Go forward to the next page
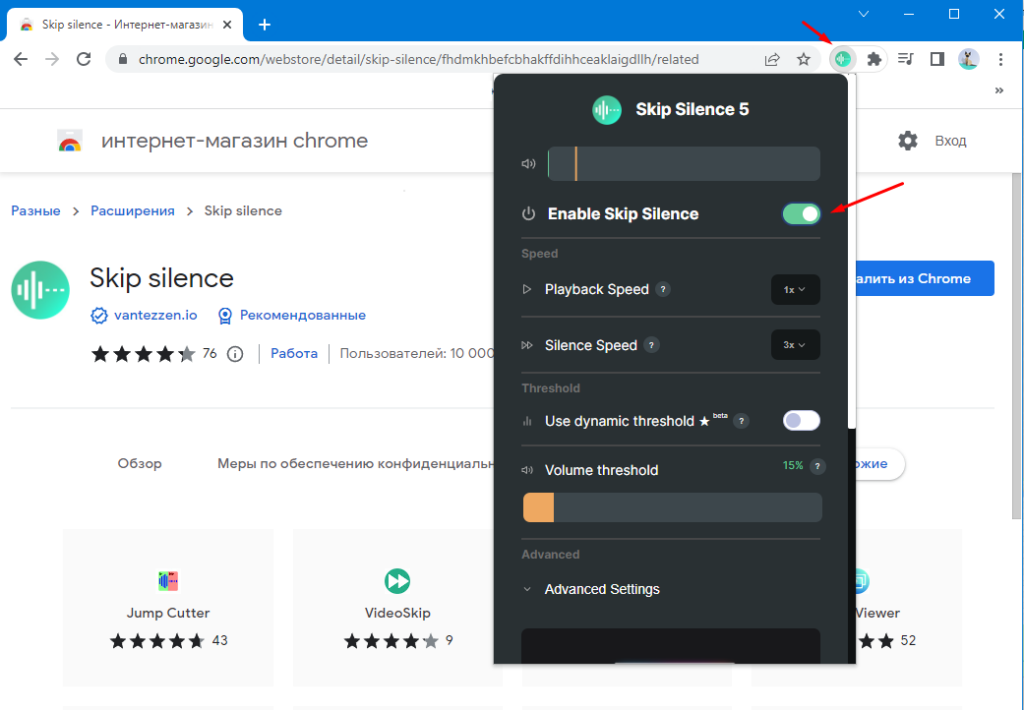The height and width of the screenshot is (710, 1024). click(52, 59)
